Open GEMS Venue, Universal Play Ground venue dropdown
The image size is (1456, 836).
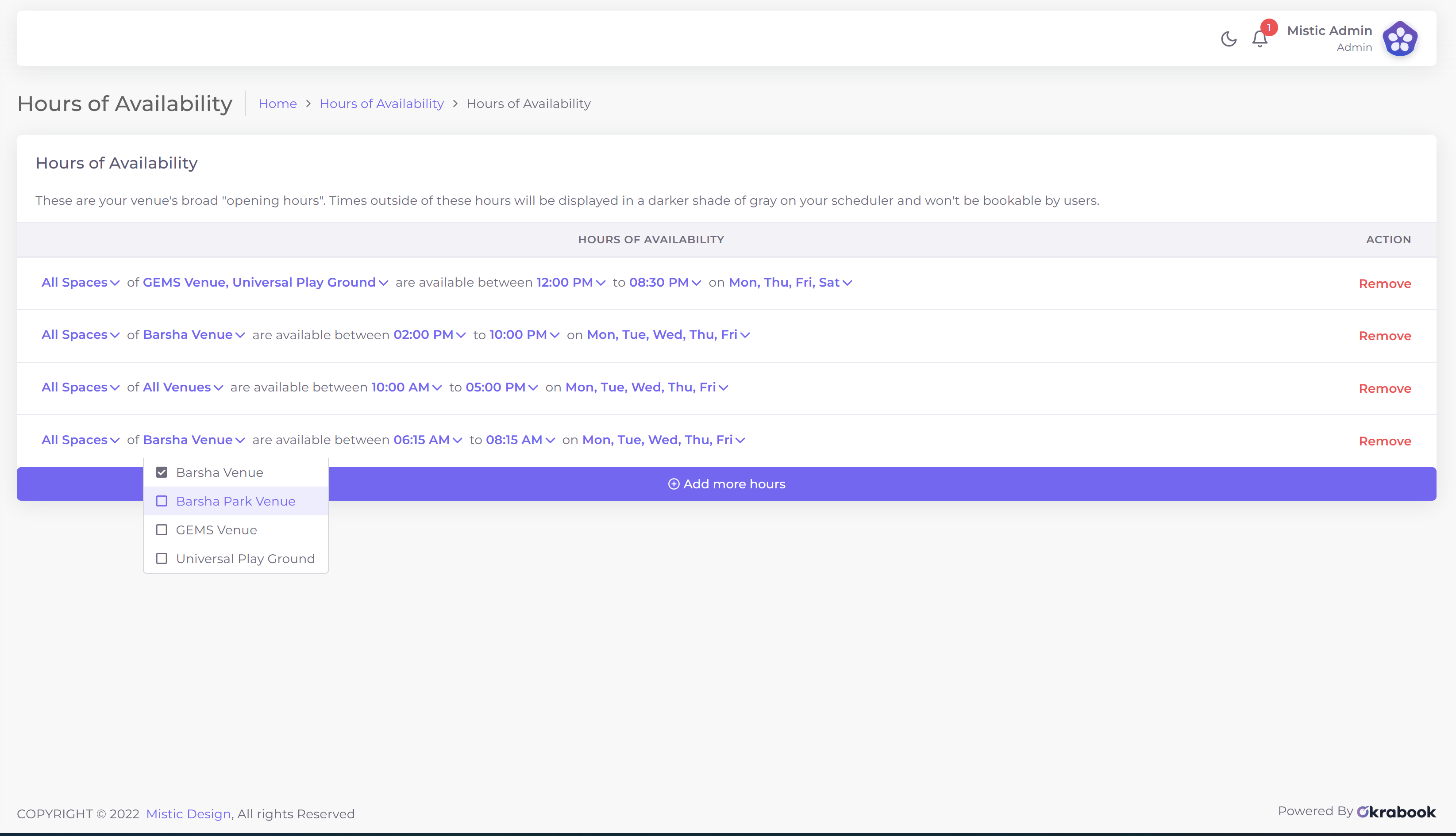pos(266,283)
